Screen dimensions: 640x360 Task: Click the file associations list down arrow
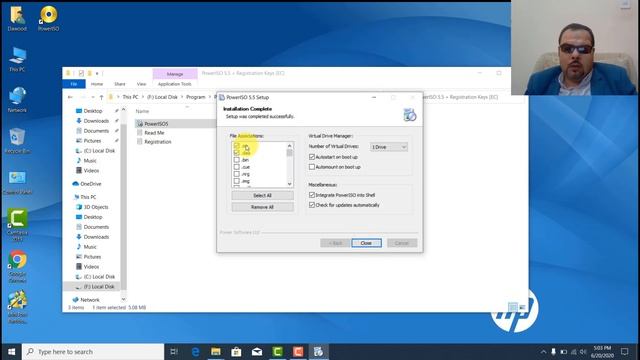[290, 184]
